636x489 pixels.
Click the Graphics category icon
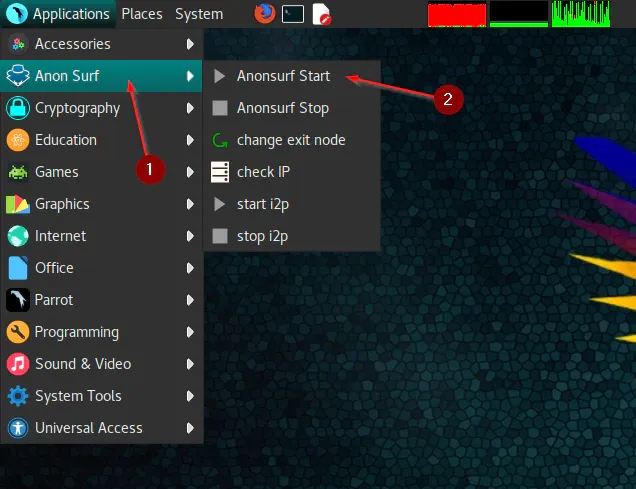tap(18, 204)
